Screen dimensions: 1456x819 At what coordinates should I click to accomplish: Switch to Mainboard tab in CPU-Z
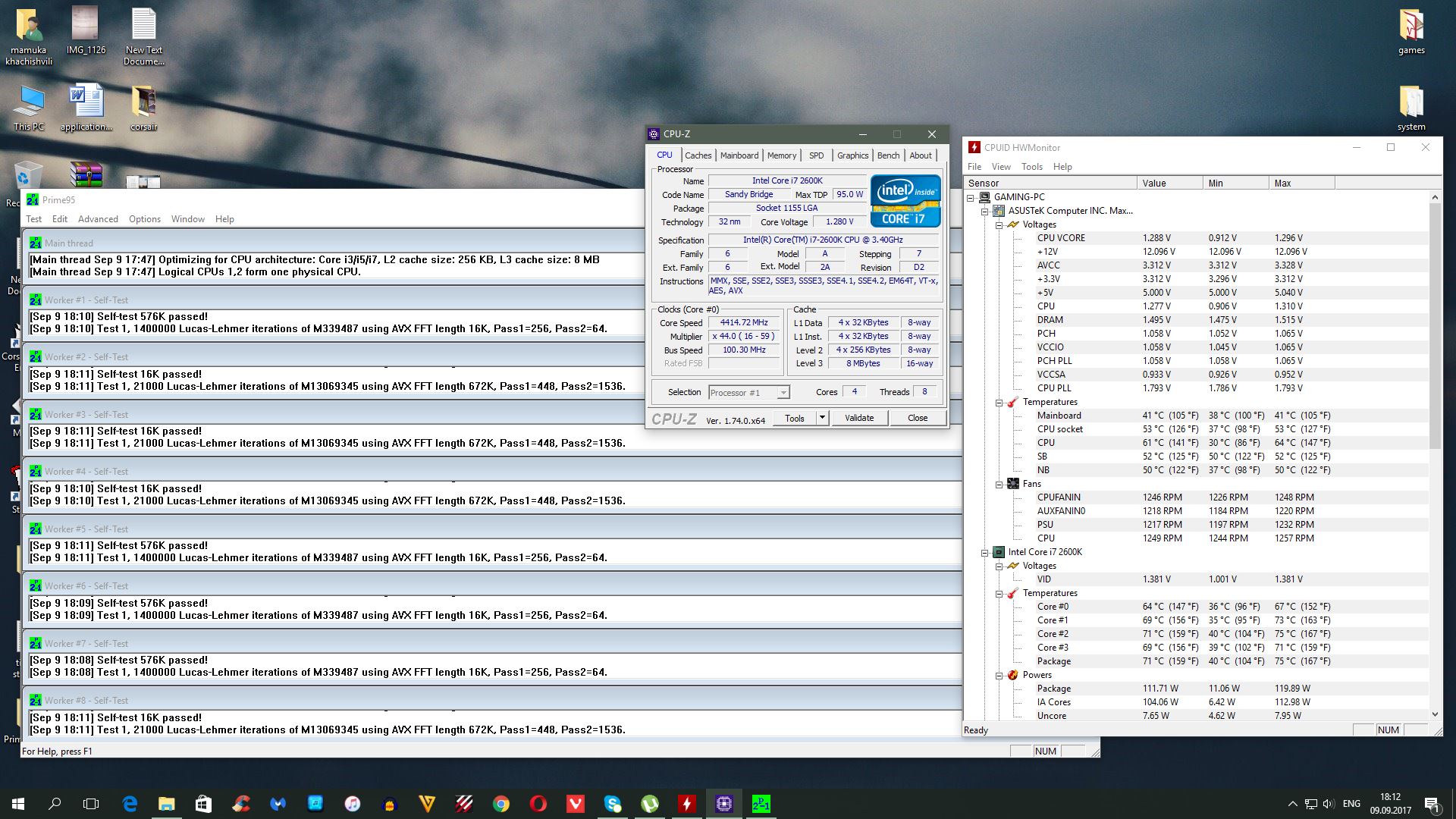tap(739, 155)
